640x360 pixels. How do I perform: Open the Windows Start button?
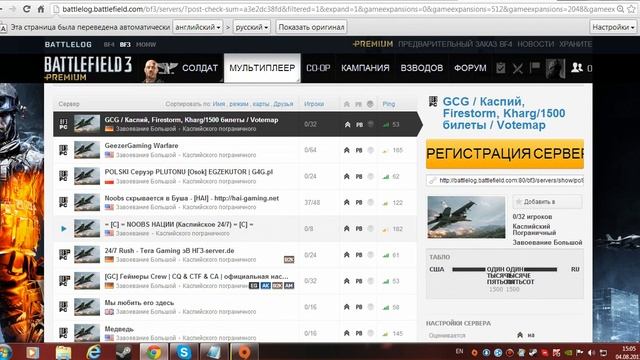coord(5,352)
